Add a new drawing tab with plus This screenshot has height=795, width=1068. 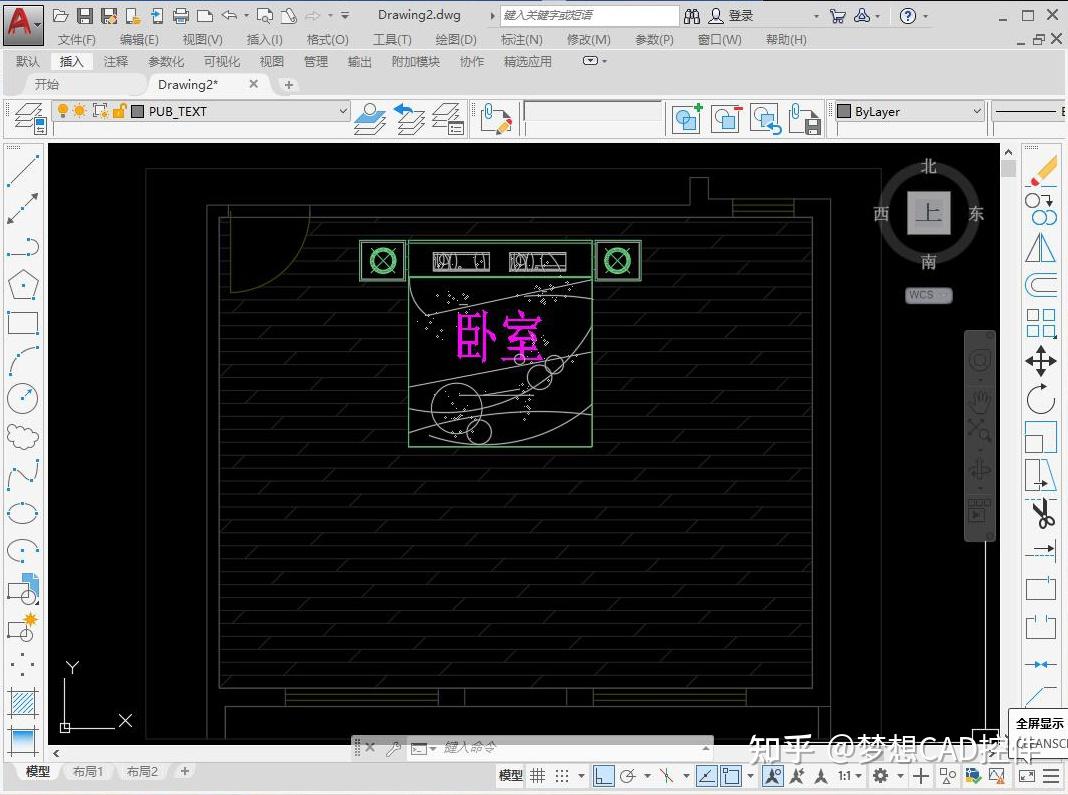point(289,84)
